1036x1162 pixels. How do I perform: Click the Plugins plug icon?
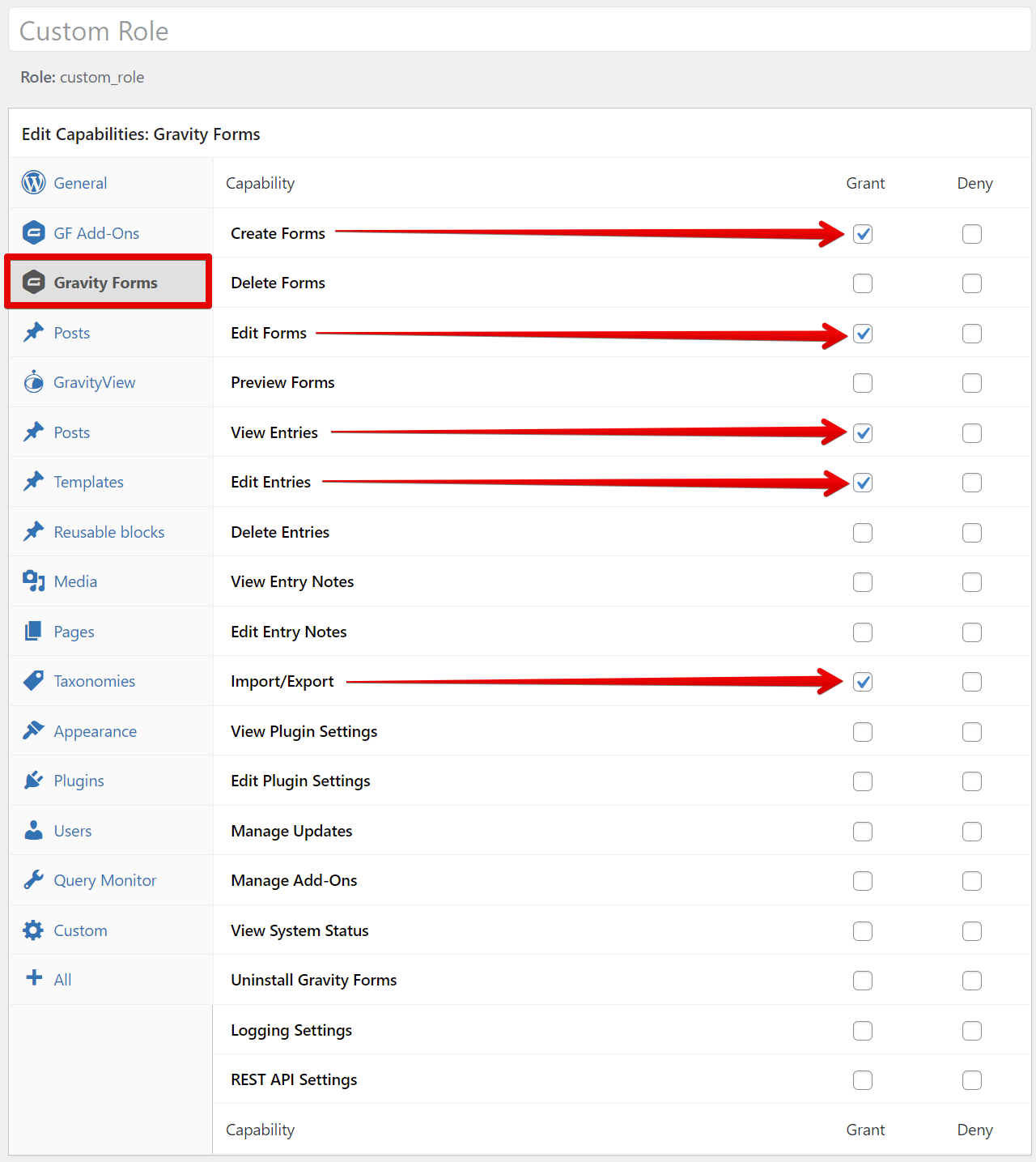click(33, 781)
